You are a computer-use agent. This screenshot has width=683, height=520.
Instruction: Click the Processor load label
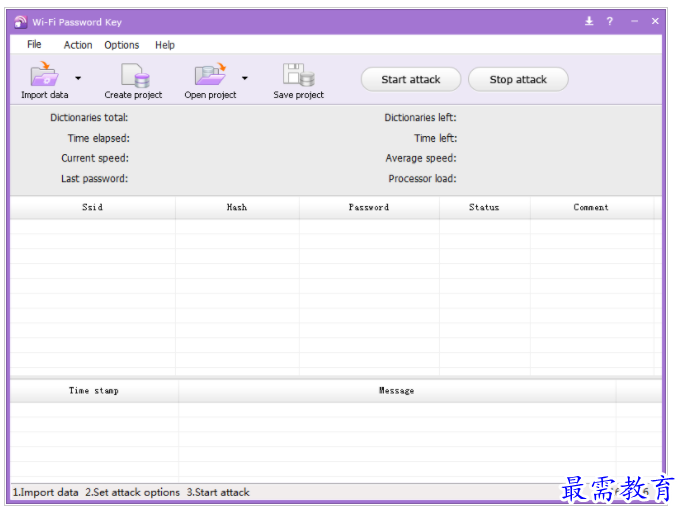[423, 179]
